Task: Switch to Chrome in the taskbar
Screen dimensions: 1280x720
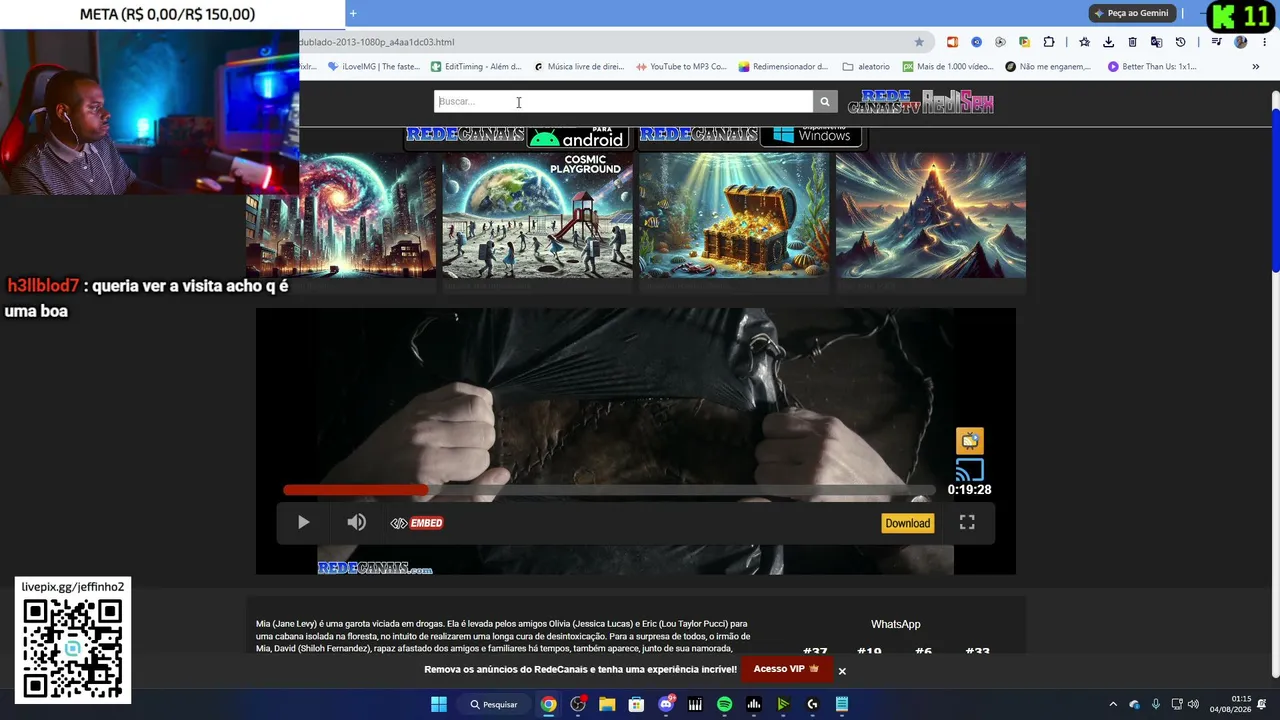Action: 549,704
